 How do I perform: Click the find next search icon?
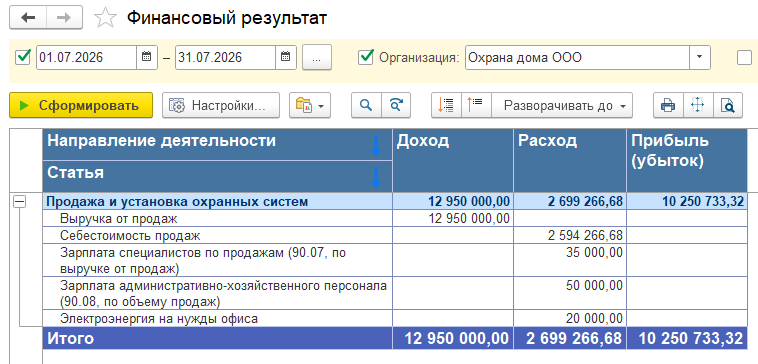pos(396,105)
